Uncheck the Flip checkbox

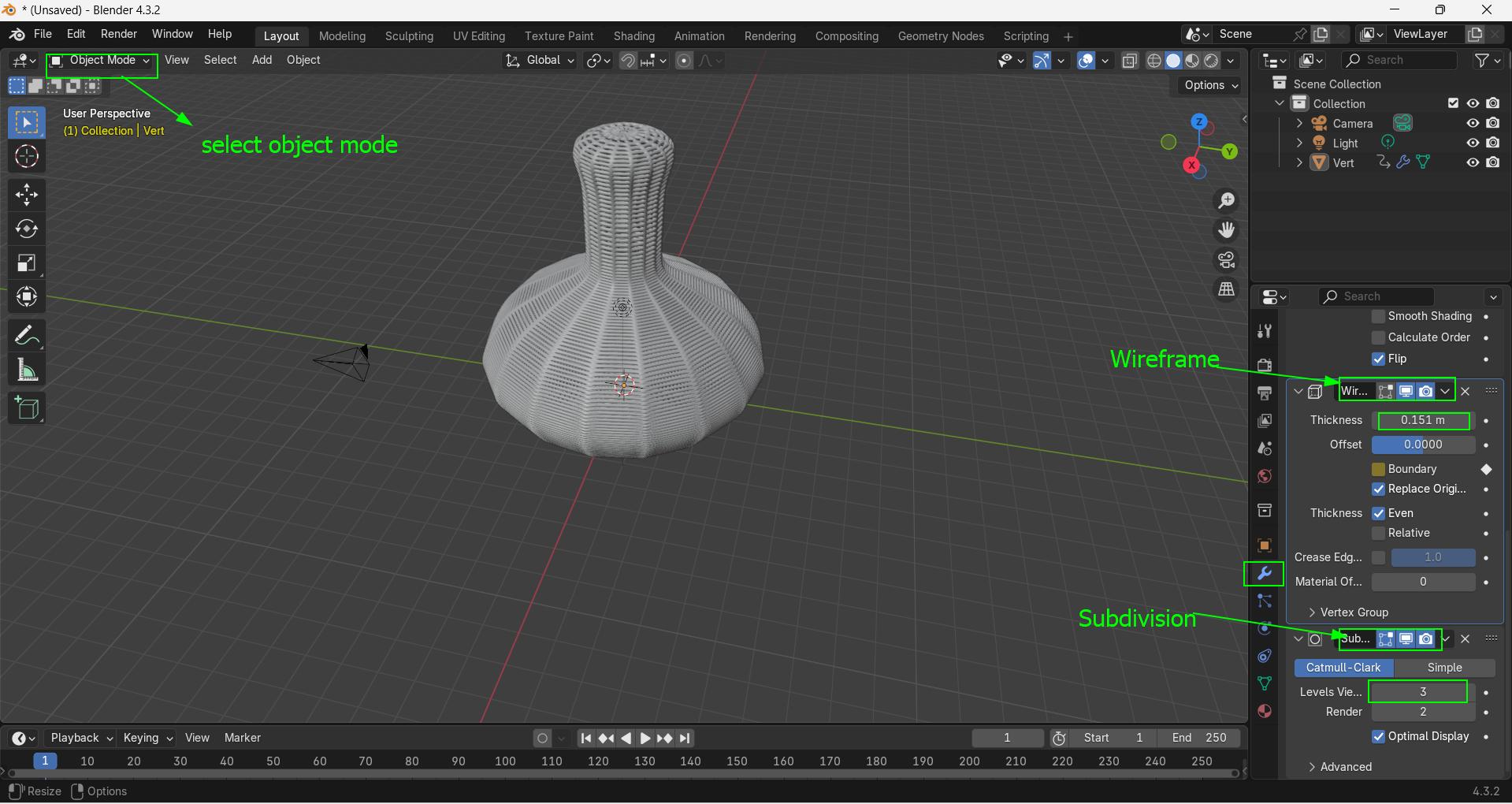coord(1378,359)
